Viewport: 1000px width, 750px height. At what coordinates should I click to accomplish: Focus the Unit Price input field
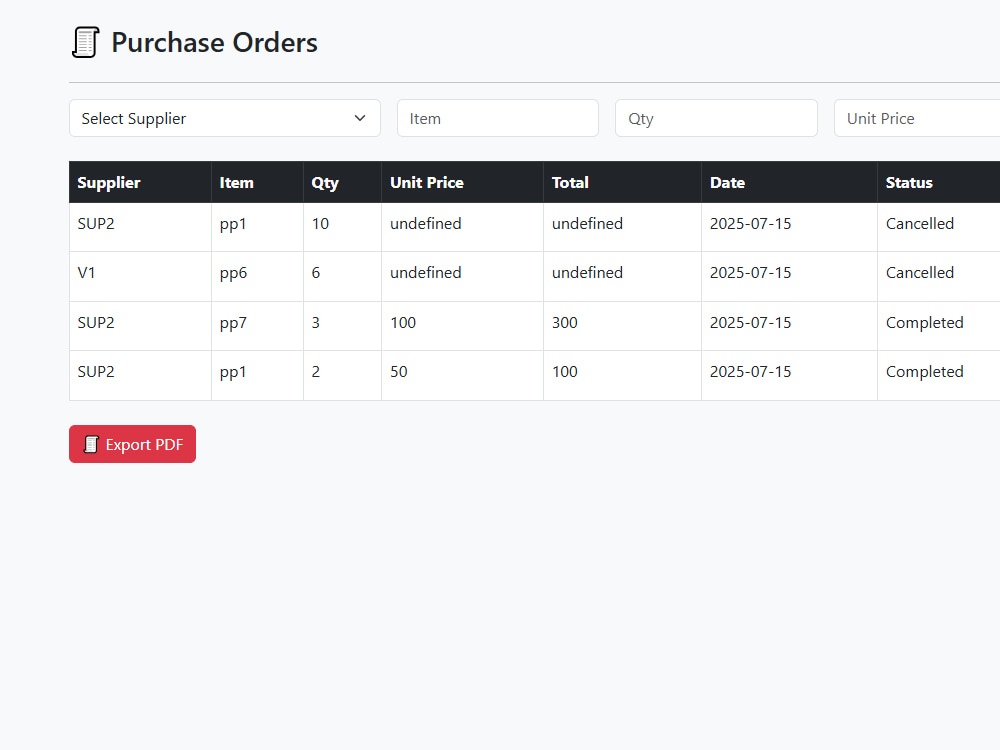pos(917,118)
